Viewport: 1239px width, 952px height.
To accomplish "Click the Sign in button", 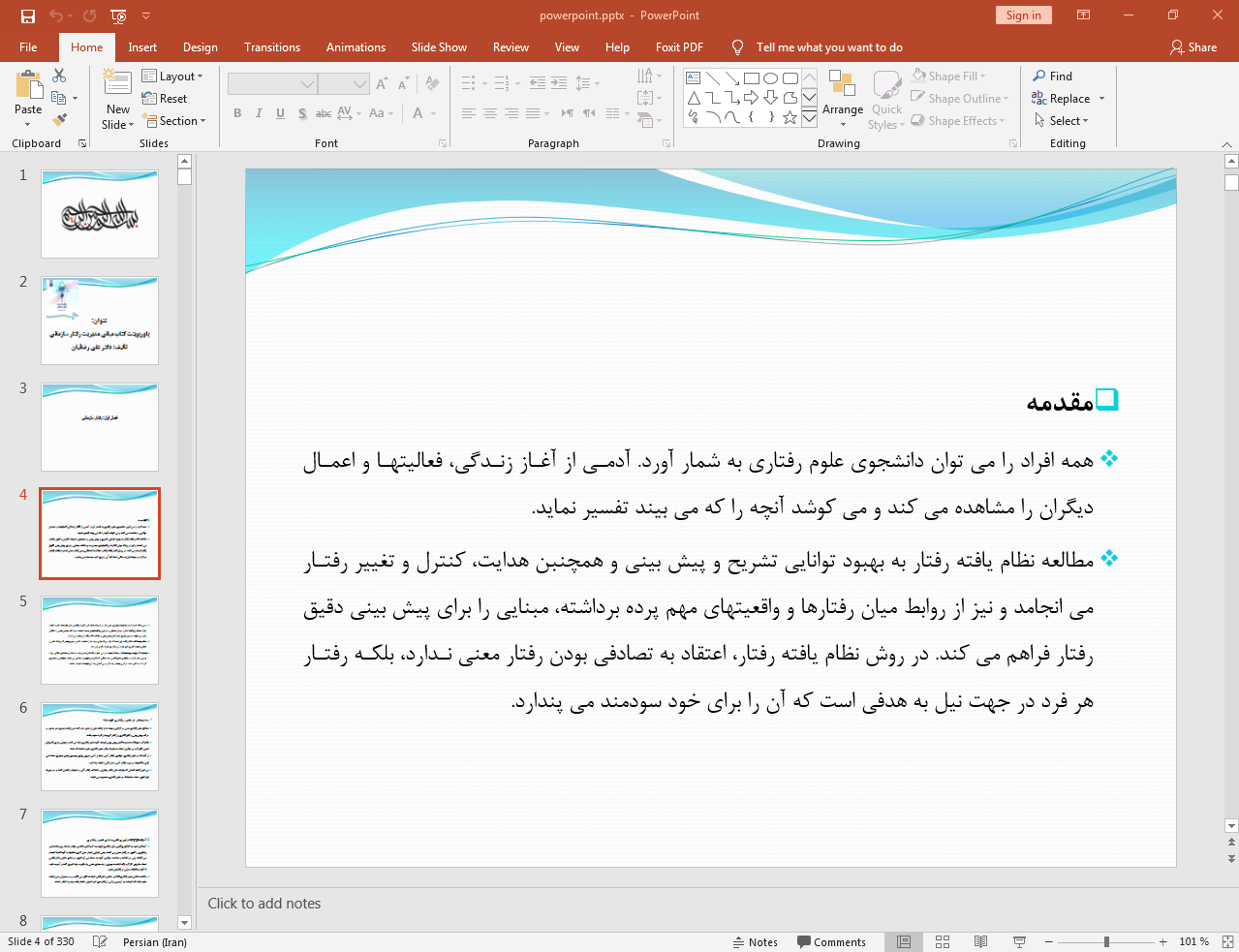I will click(x=1023, y=15).
